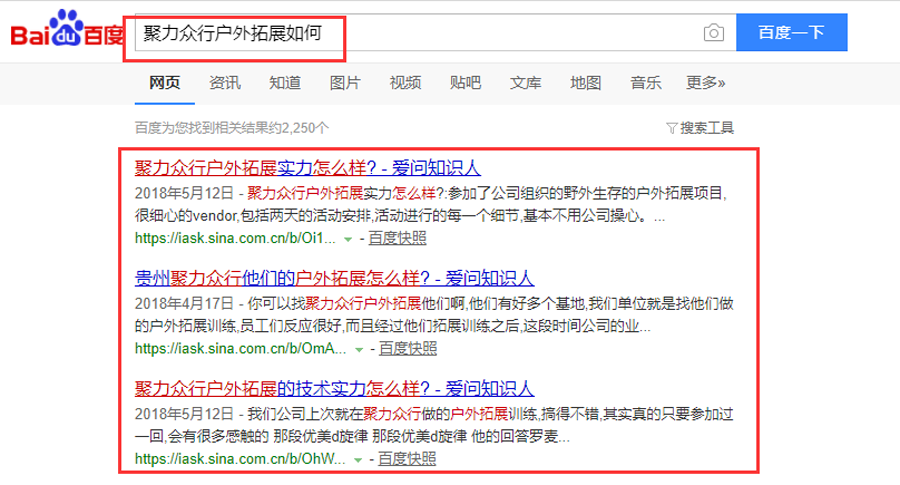900x485 pixels.
Task: Expand dropdown arrow beside OhW... URL
Action: (358, 460)
